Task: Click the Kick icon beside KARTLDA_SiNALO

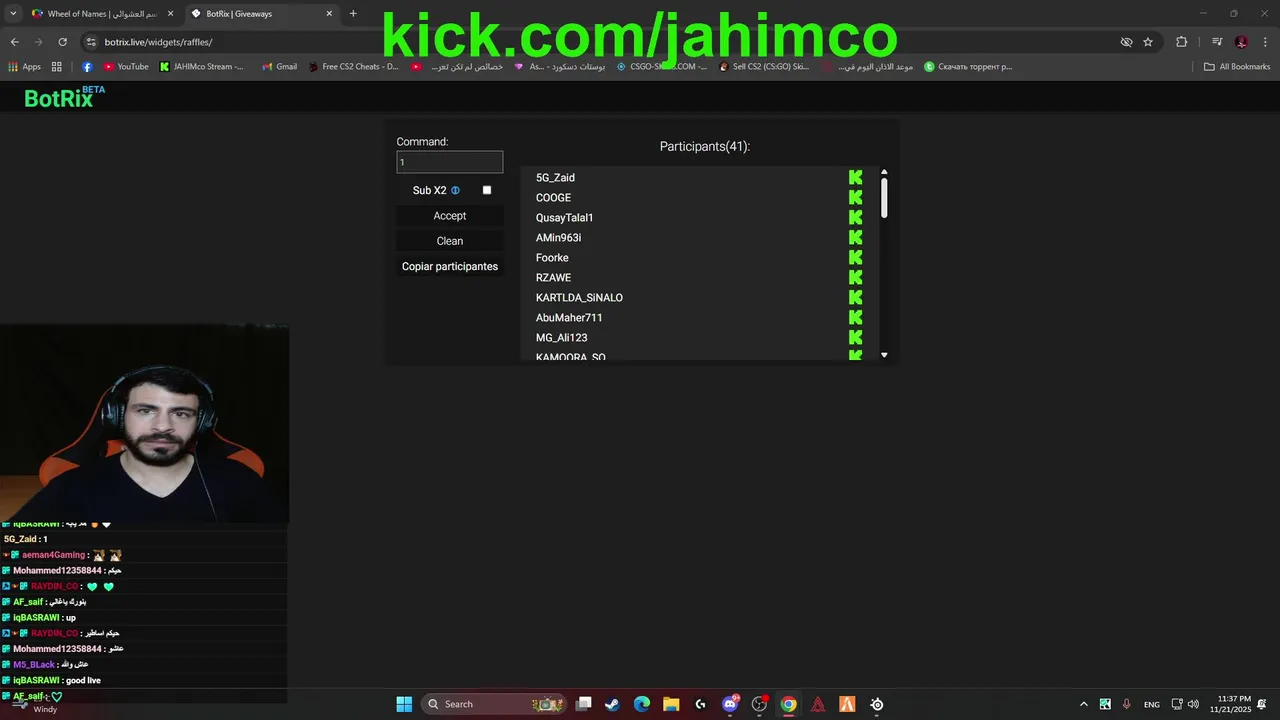Action: [855, 298]
